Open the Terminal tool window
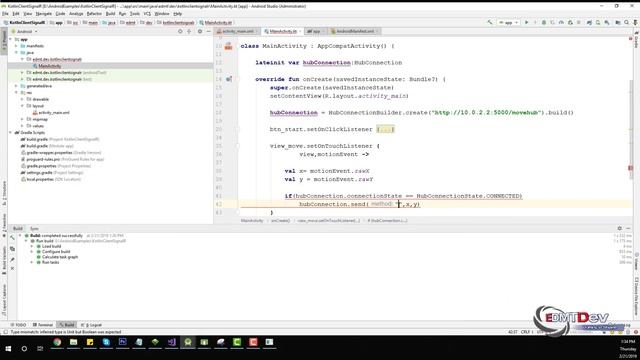This screenshot has height=360, width=640. (42, 325)
